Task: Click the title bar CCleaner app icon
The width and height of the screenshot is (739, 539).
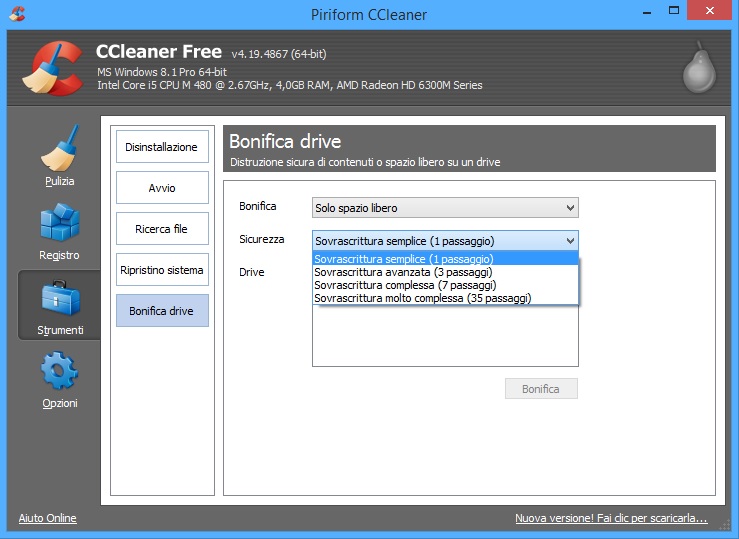Action: tap(17, 14)
